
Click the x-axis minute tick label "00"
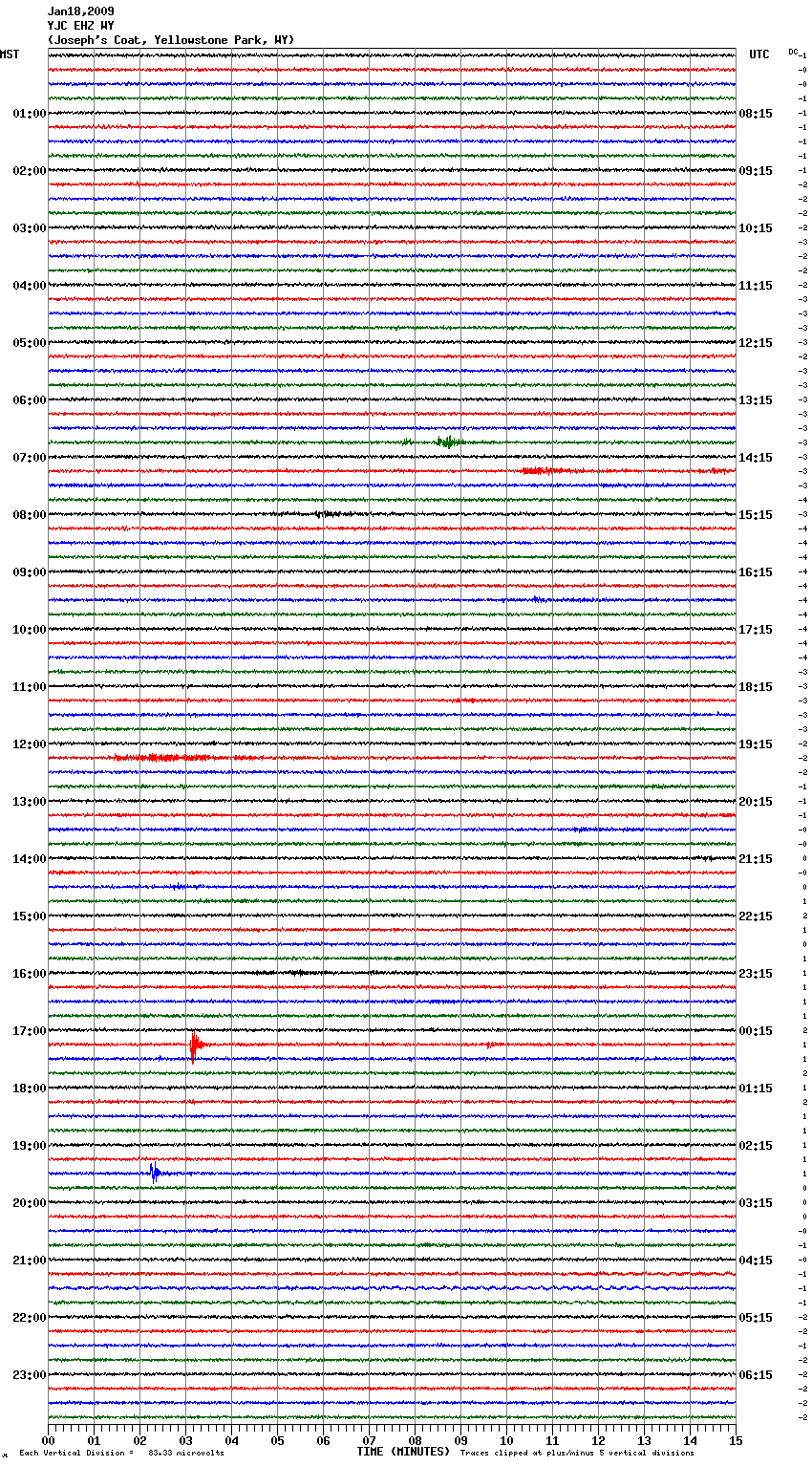[x=48, y=1440]
